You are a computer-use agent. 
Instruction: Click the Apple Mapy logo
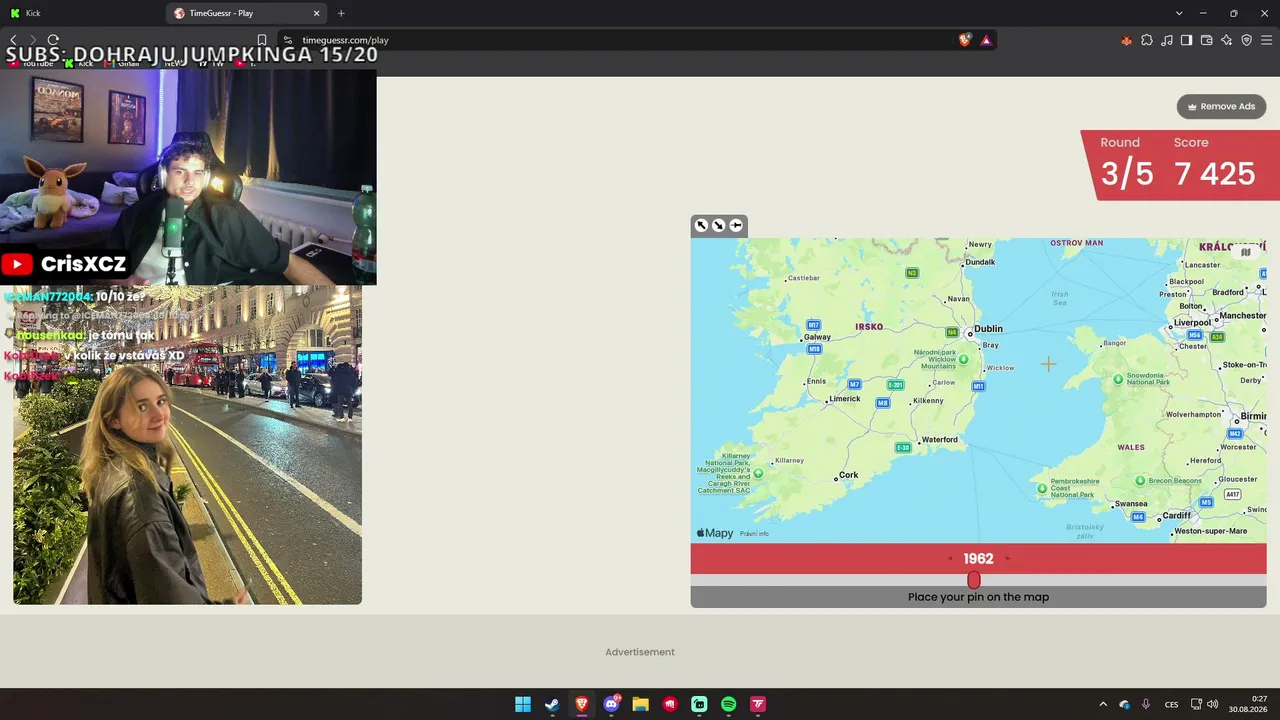tap(715, 533)
